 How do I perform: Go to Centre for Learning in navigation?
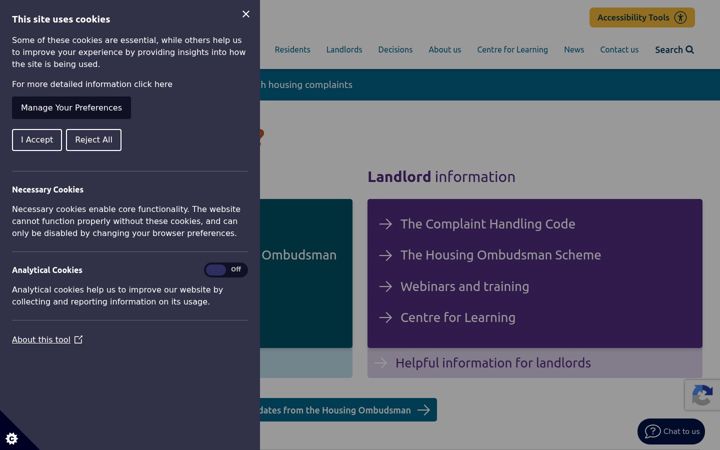click(512, 50)
